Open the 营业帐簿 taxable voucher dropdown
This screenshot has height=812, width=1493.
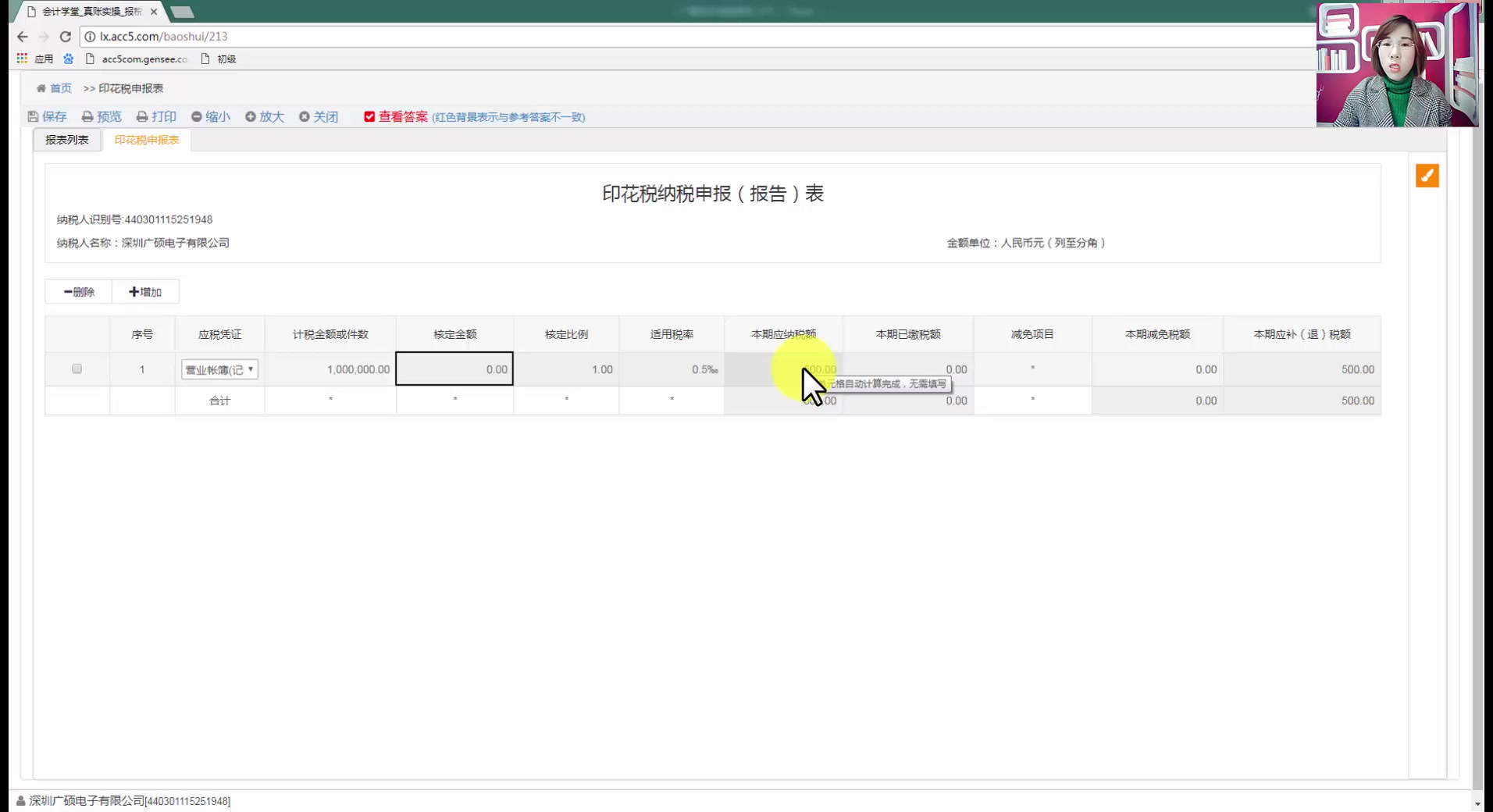tap(219, 369)
